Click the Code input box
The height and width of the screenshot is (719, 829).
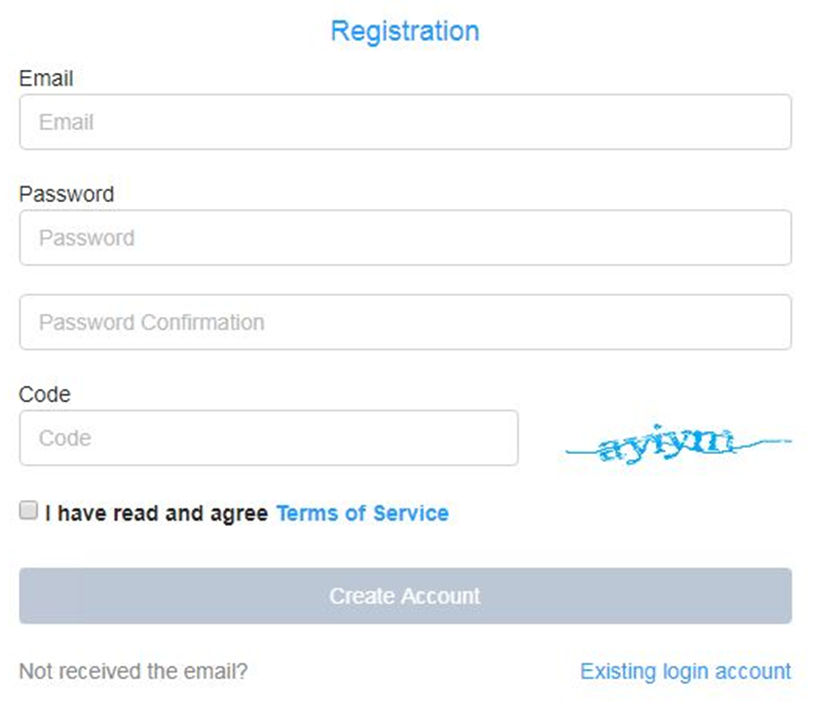tap(269, 438)
